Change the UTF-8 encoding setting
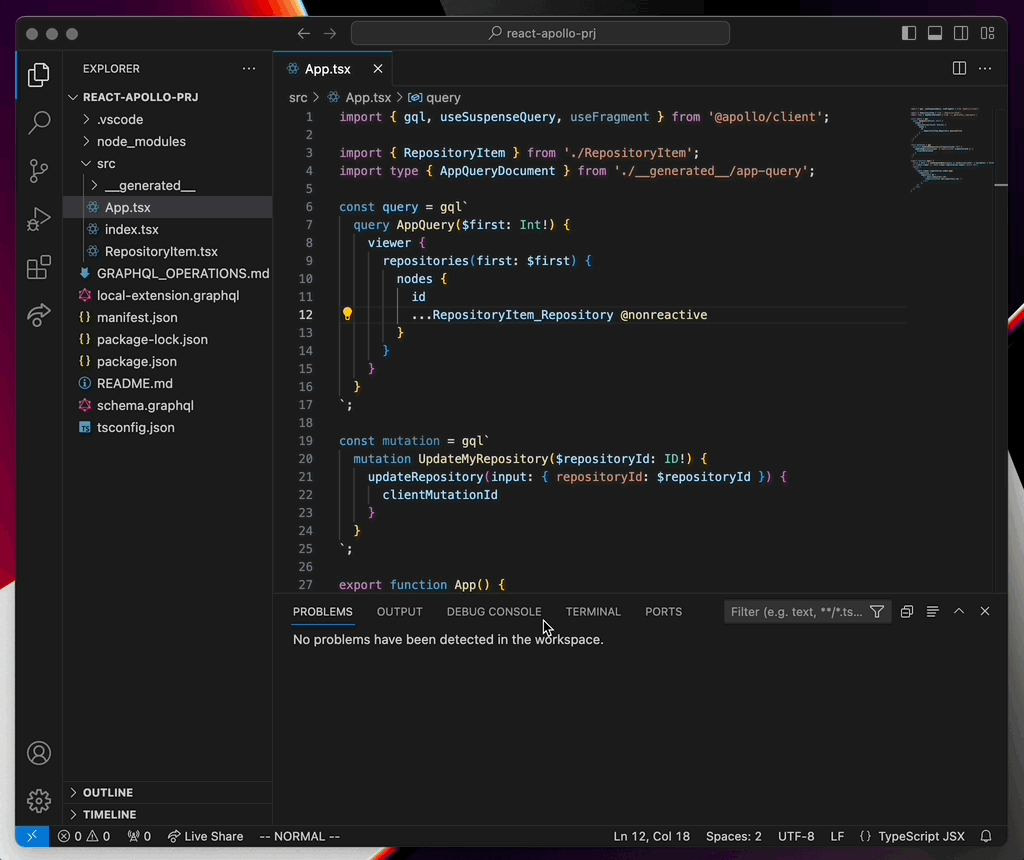The width and height of the screenshot is (1024, 860). [x=796, y=836]
